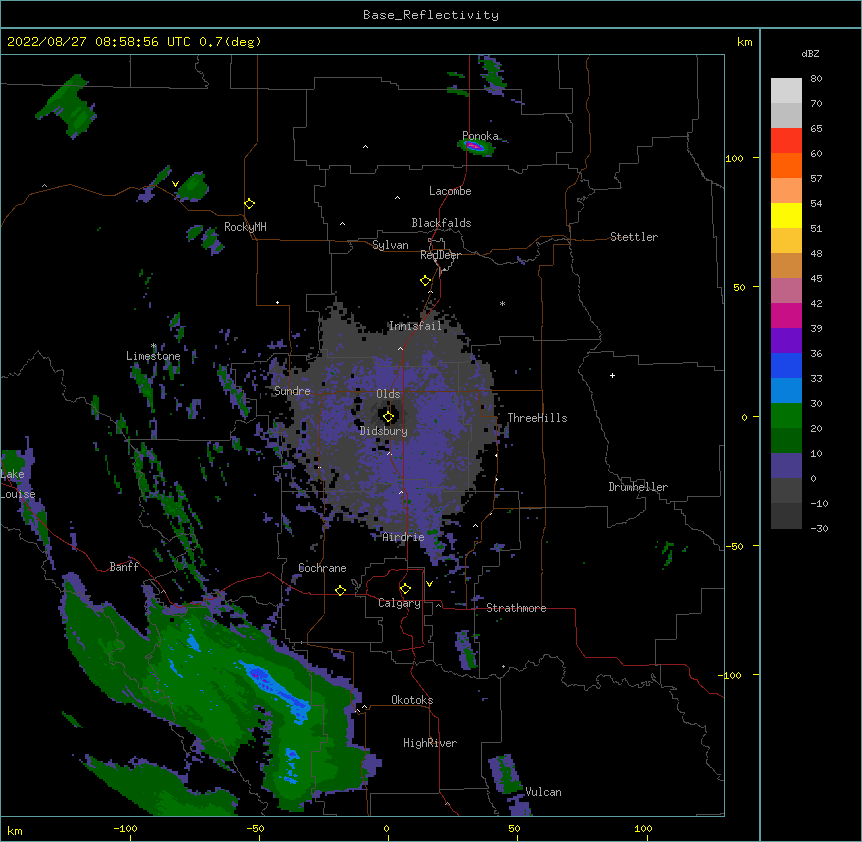Click the Banff town label
The width and height of the screenshot is (862, 842).
pos(124,567)
